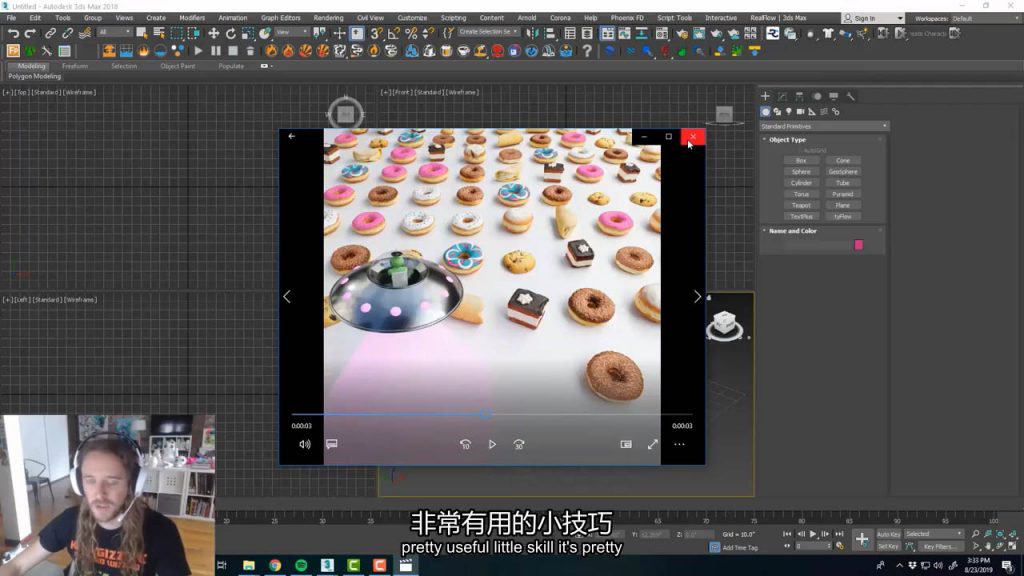Viewport: 1024px width, 576px height.
Task: Mute the video player volume
Action: point(305,444)
